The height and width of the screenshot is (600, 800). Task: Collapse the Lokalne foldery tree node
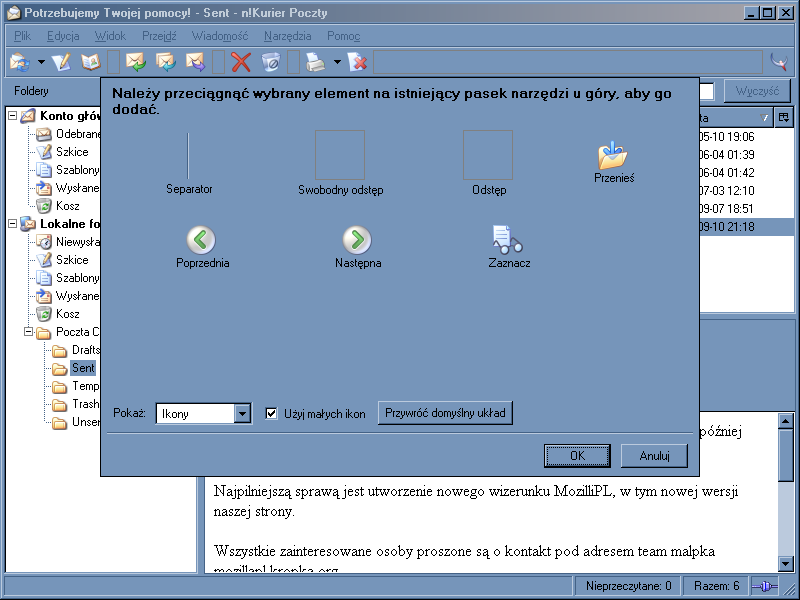pyautogui.click(x=13, y=223)
